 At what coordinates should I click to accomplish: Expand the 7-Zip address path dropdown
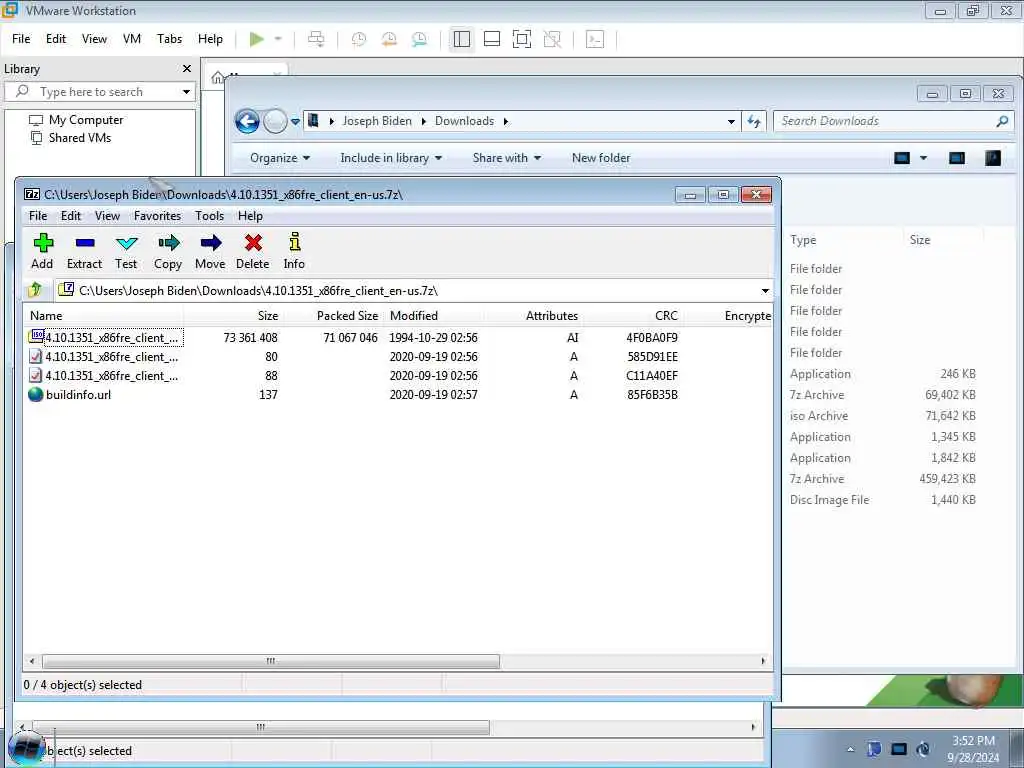765,291
